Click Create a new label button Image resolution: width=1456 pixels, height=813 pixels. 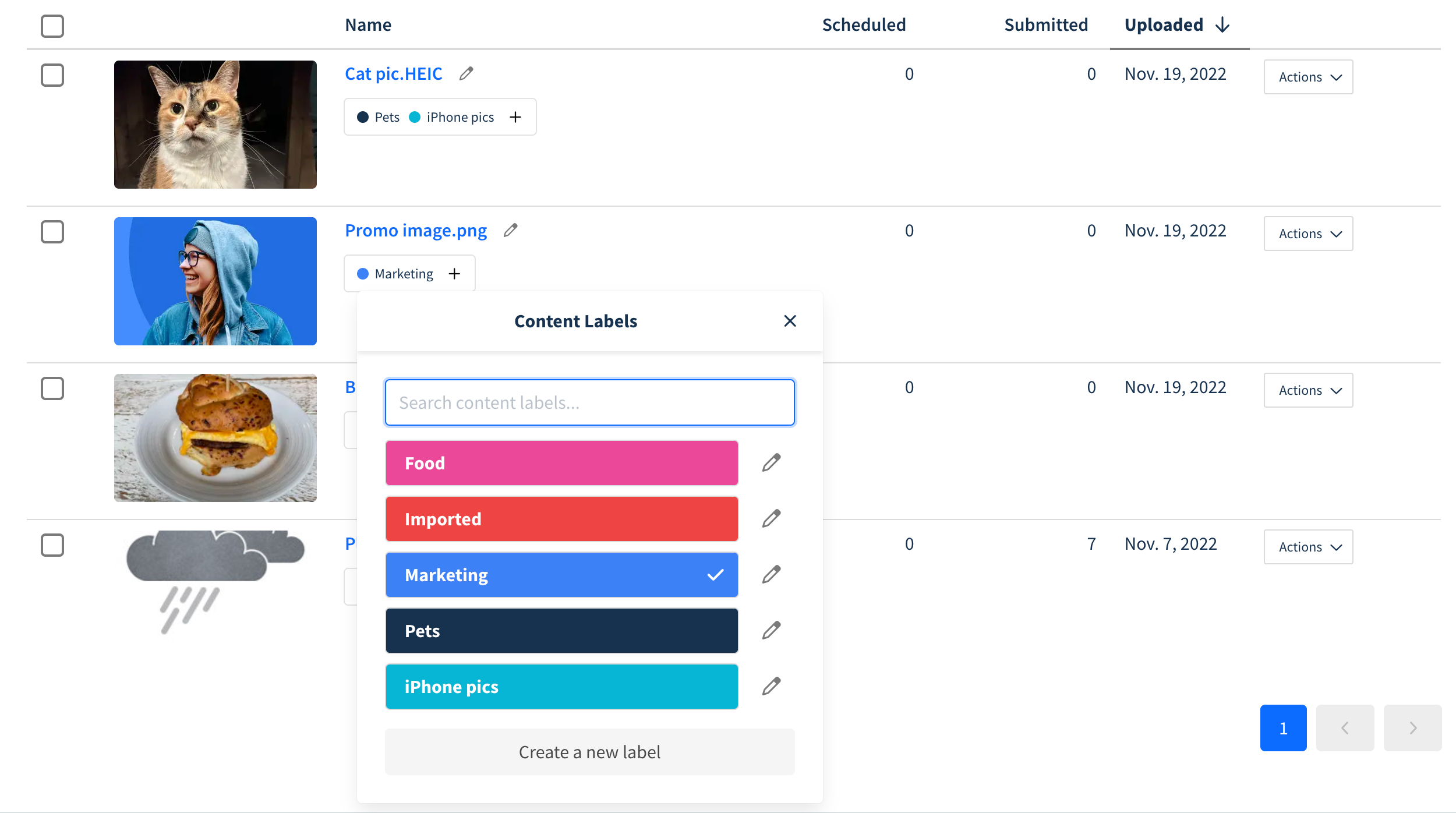(589, 752)
